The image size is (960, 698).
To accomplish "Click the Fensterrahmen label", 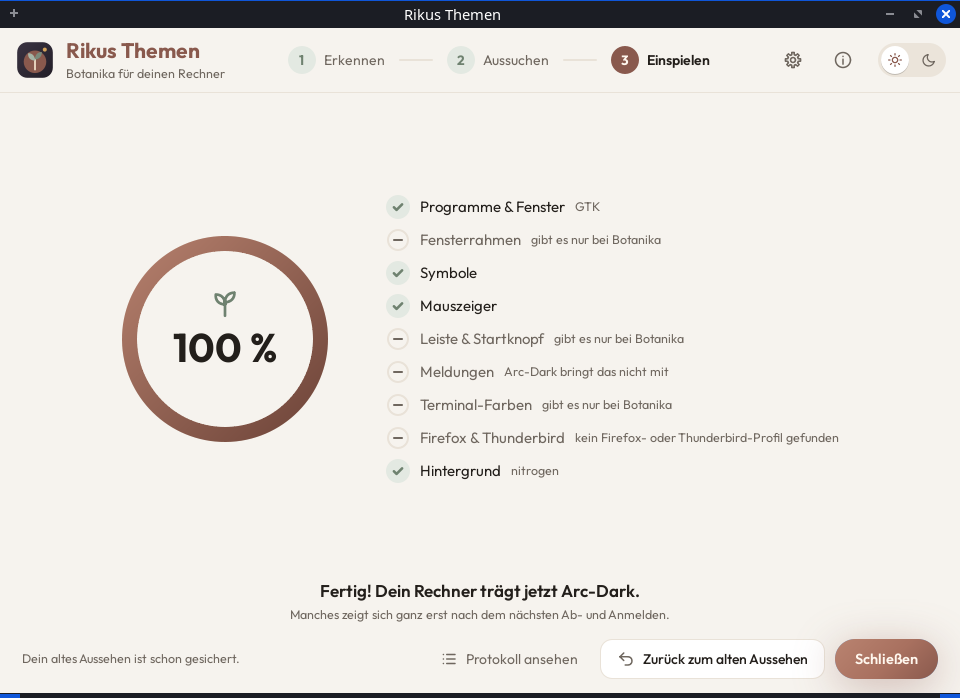I will 470,240.
